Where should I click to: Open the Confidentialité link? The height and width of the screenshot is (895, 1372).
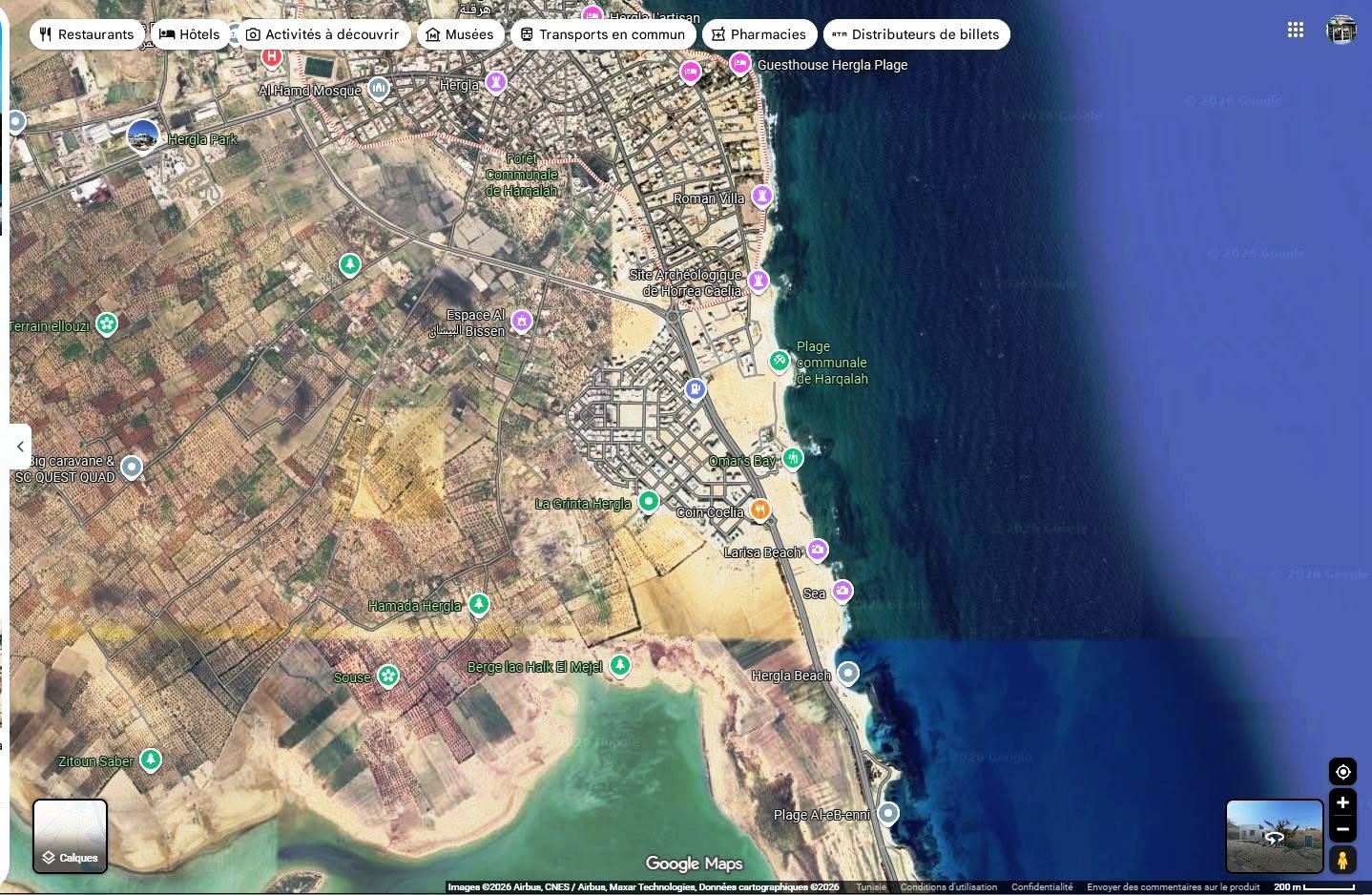pos(1042,887)
